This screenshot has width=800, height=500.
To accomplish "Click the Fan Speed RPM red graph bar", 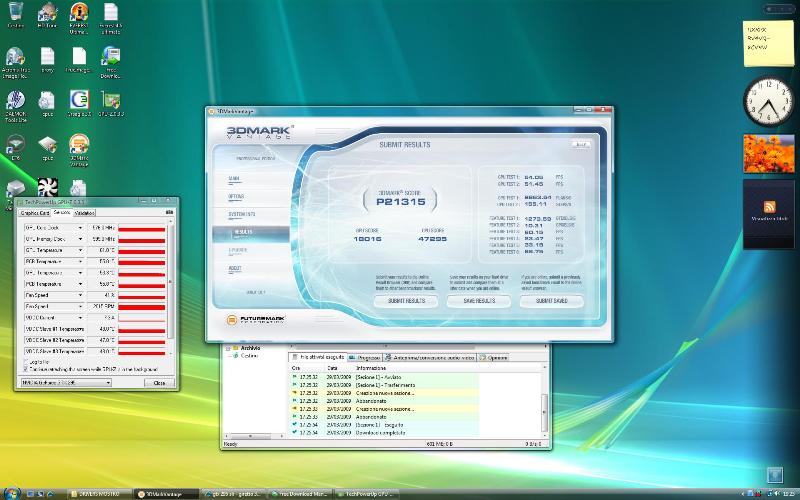I will 142,306.
